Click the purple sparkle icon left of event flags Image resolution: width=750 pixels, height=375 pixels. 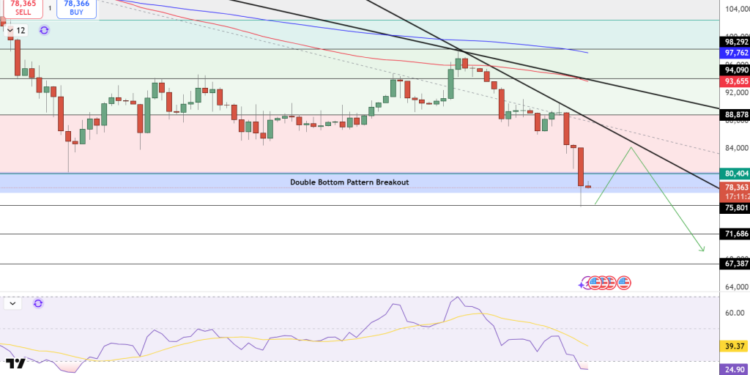click(582, 284)
